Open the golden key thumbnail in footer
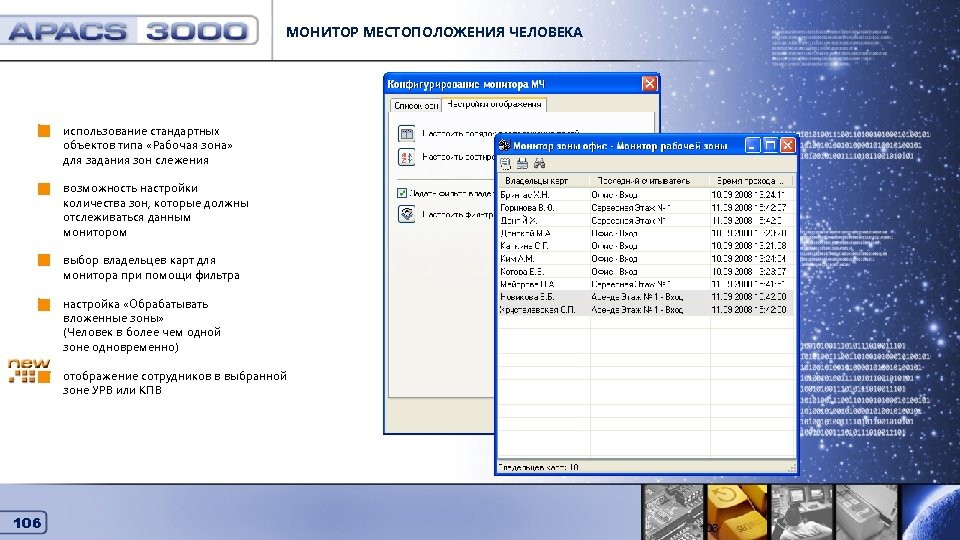960x540 pixels. coord(737,512)
